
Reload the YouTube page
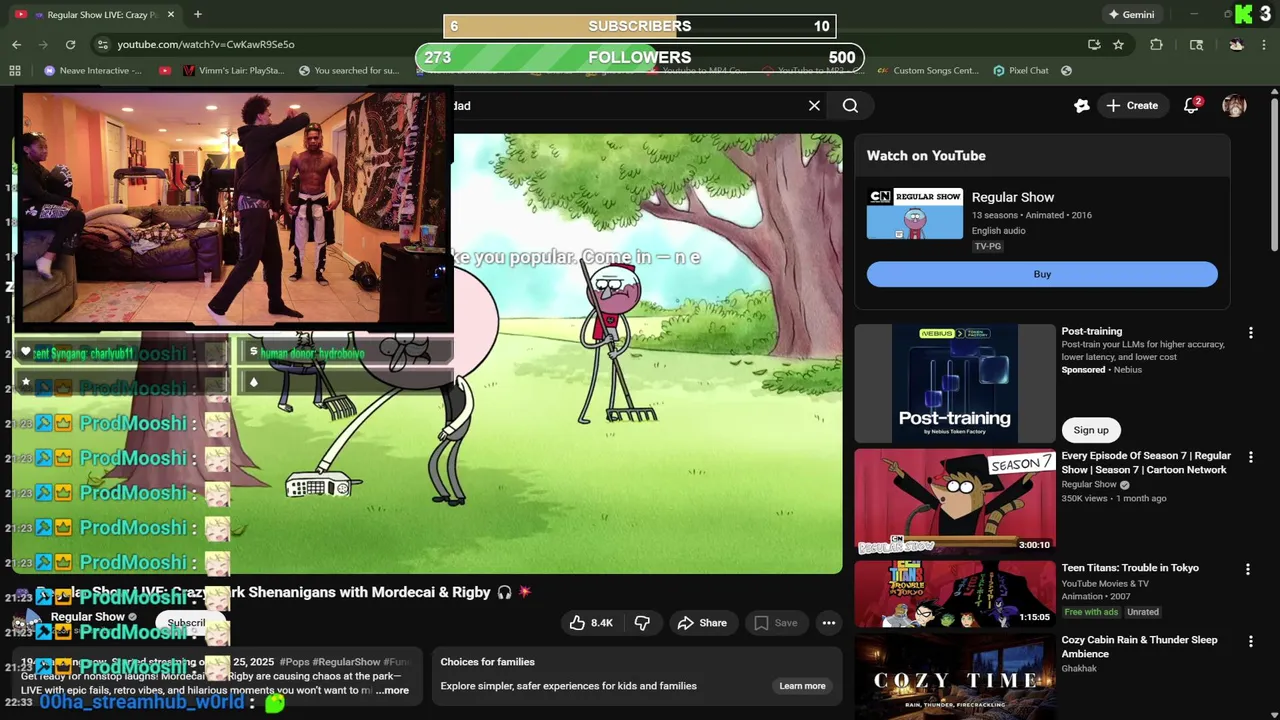70,44
